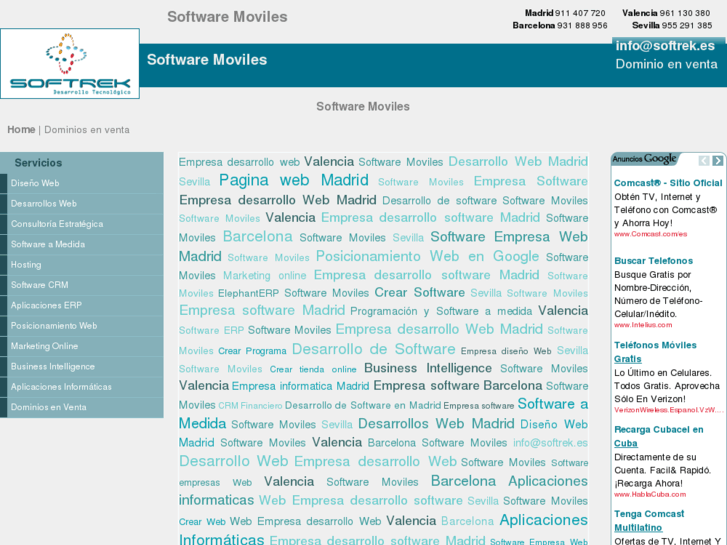Image resolution: width=727 pixels, height=545 pixels.
Task: Click Software Moviles banner title
Action: (207, 60)
